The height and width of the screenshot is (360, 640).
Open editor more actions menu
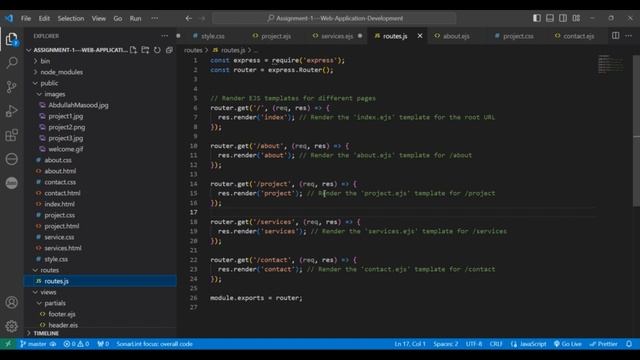point(628,36)
